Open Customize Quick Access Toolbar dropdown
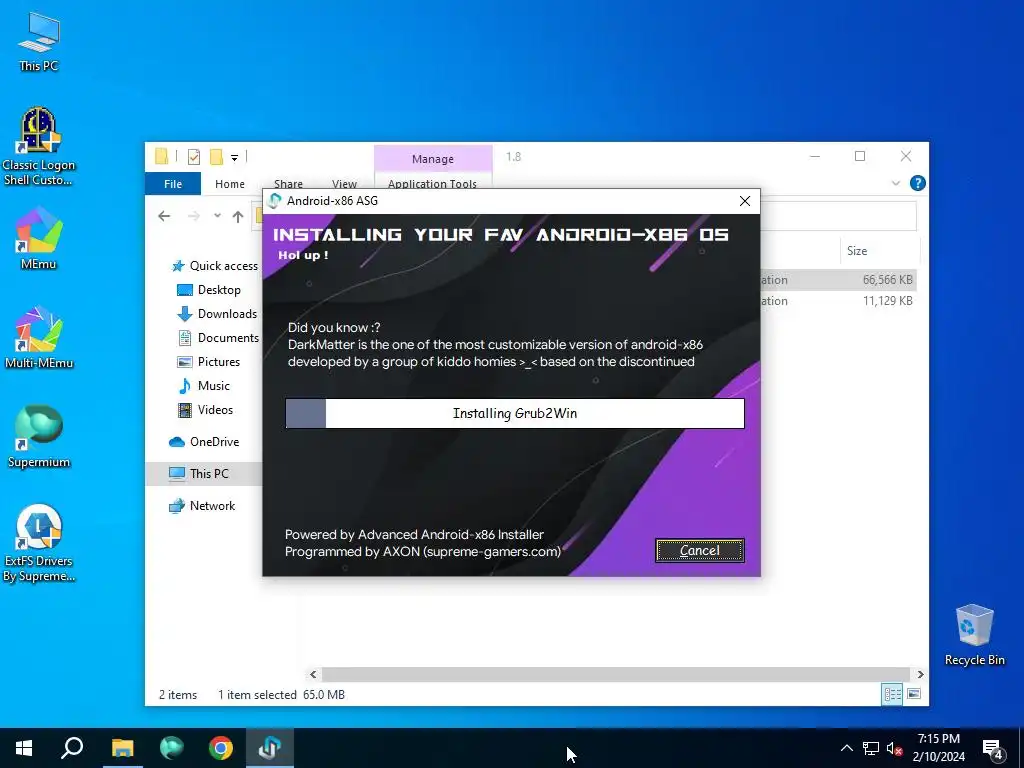This screenshot has height=768, width=1024. tap(234, 157)
